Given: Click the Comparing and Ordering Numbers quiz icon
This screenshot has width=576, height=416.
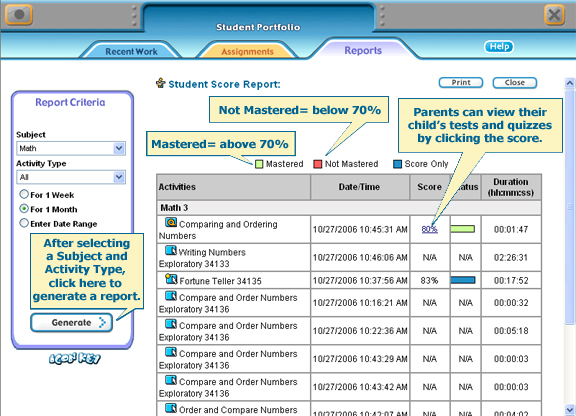Looking at the screenshot, I should coord(171,222).
